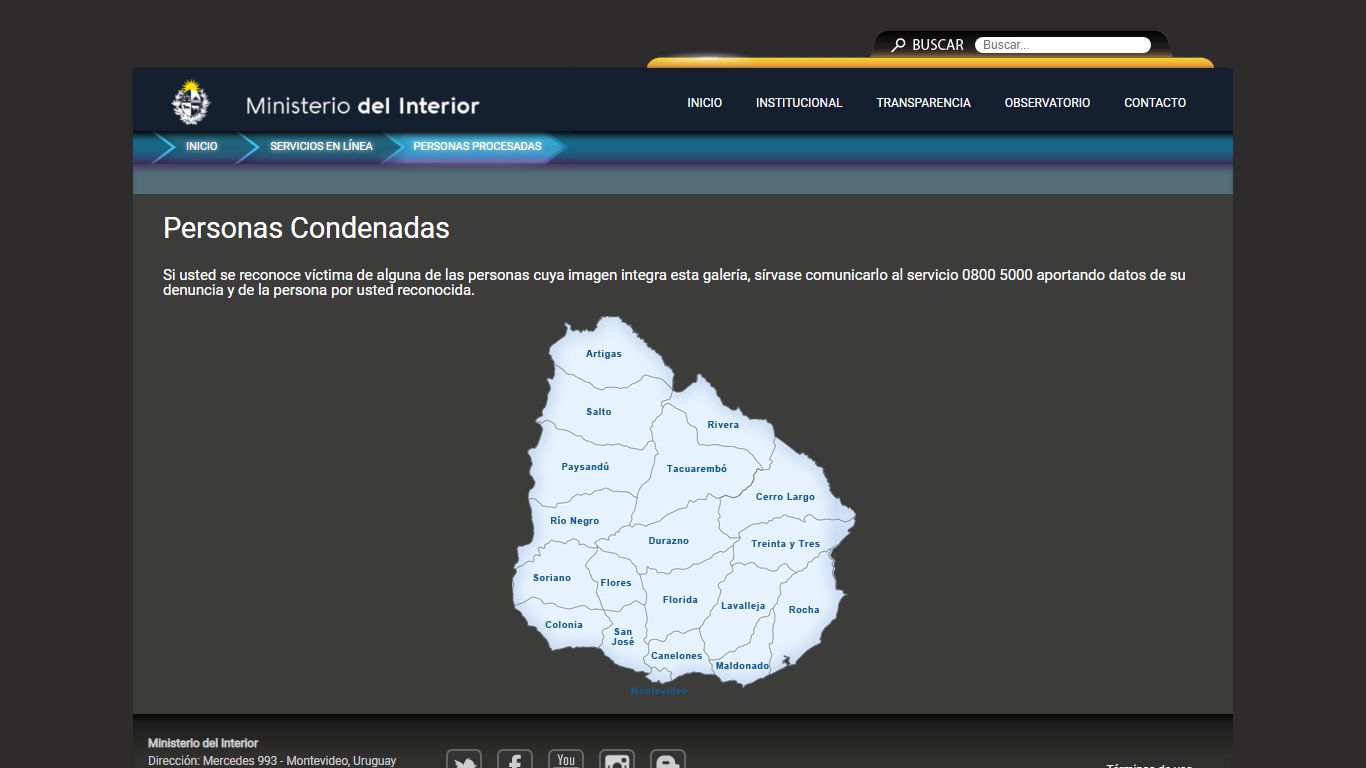The image size is (1366, 768).
Task: Select Salto department on the map
Action: pyautogui.click(x=599, y=412)
